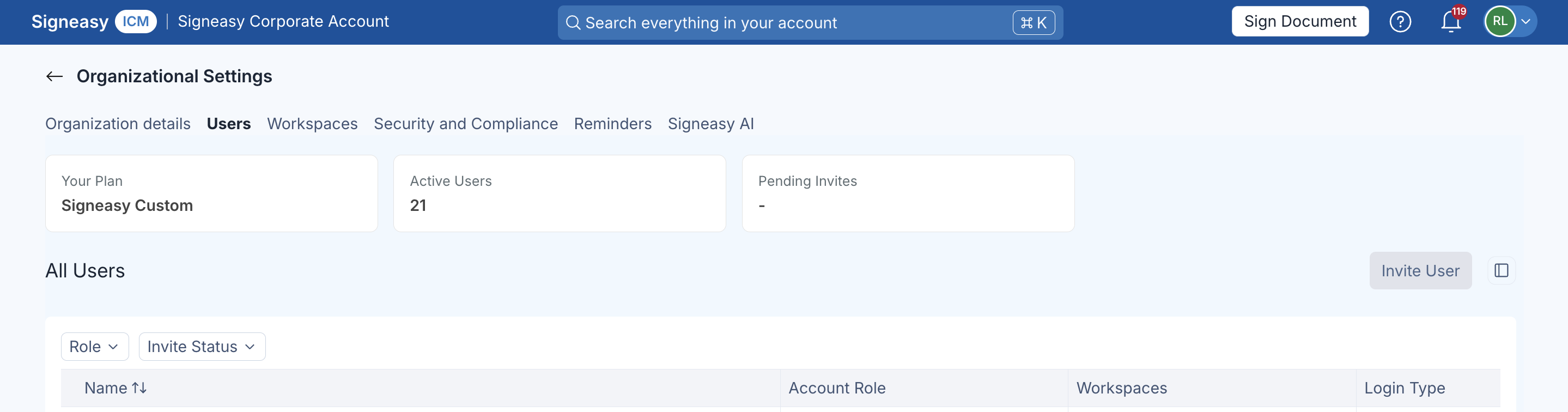Go to the Reminders tab

point(612,124)
